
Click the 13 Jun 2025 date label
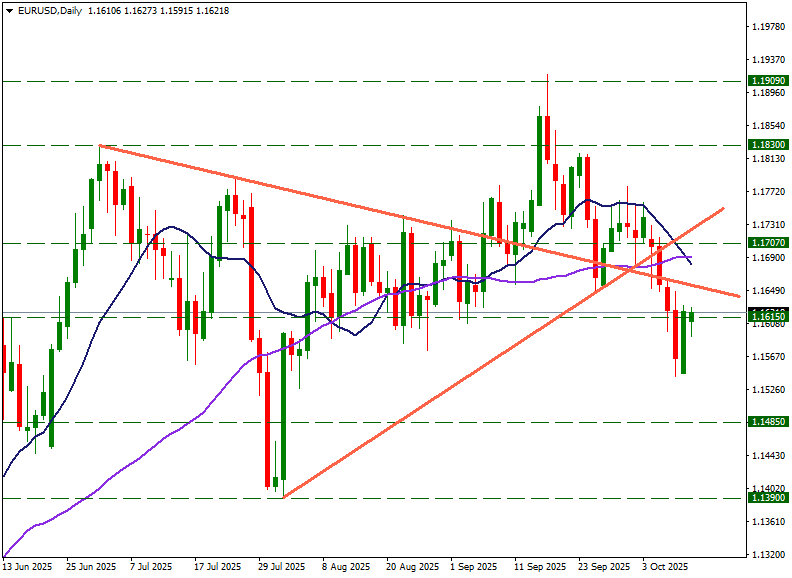pyautogui.click(x=27, y=567)
